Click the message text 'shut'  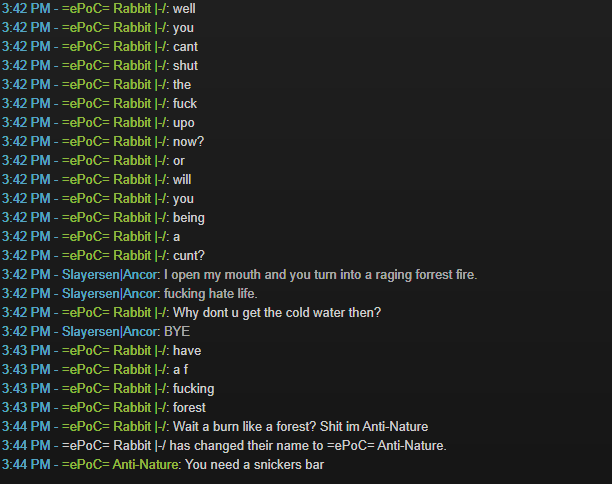pos(185,66)
